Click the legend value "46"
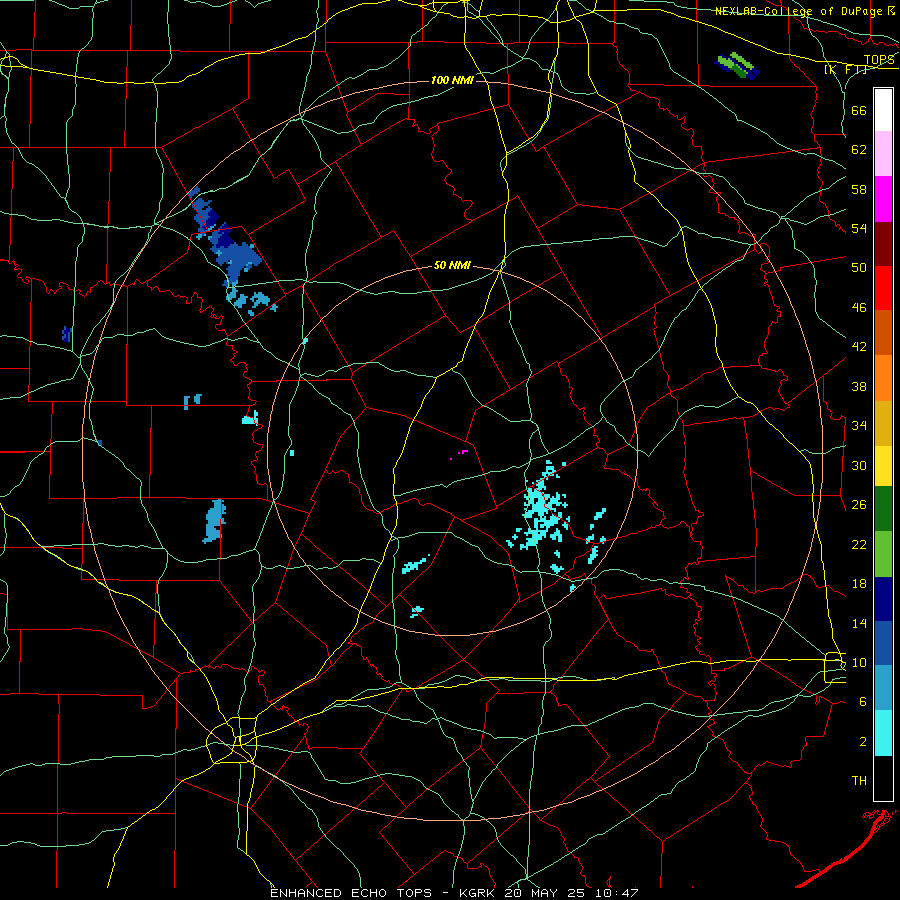The height and width of the screenshot is (900, 900). tap(859, 308)
